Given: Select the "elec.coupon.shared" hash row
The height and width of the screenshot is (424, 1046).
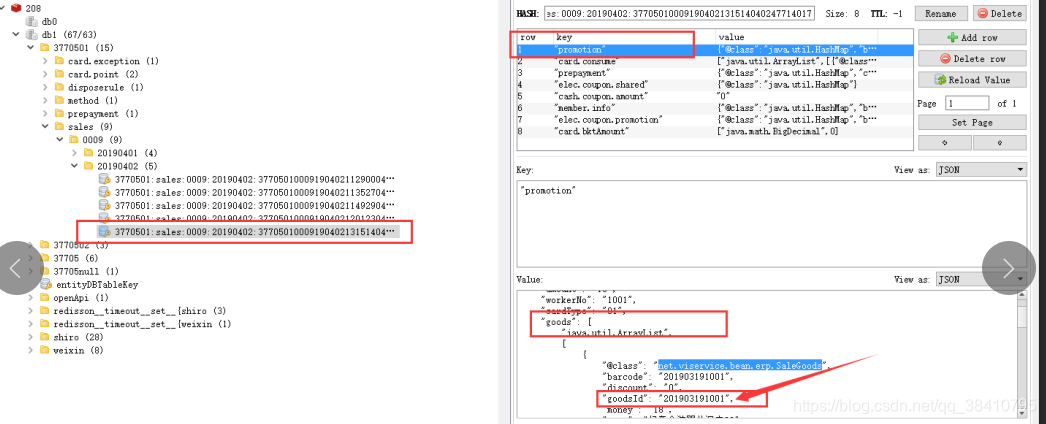Looking at the screenshot, I should (x=714, y=85).
